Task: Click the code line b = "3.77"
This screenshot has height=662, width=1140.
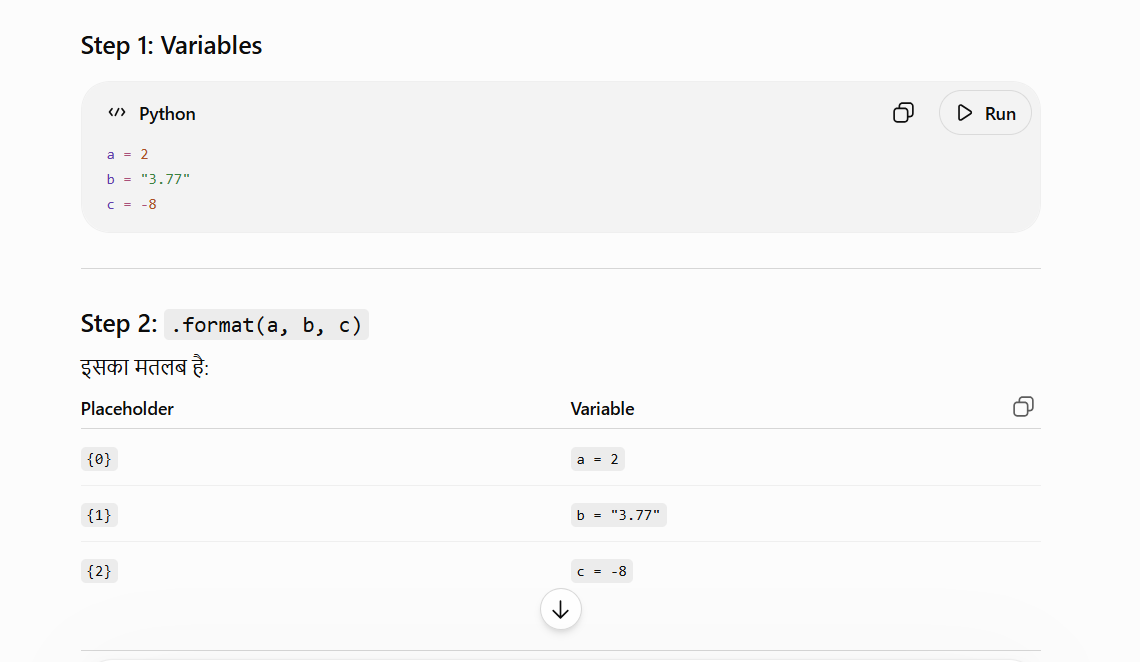Action: tap(148, 179)
